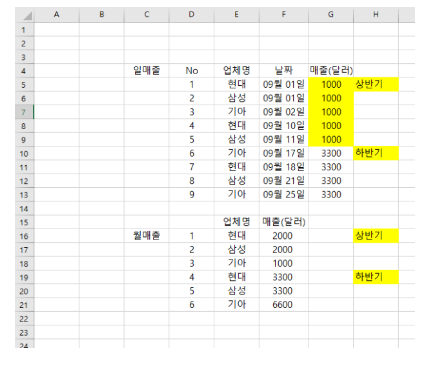Select the yellow 1000 cell in row 9
434x373 pixels.
(x=331, y=140)
